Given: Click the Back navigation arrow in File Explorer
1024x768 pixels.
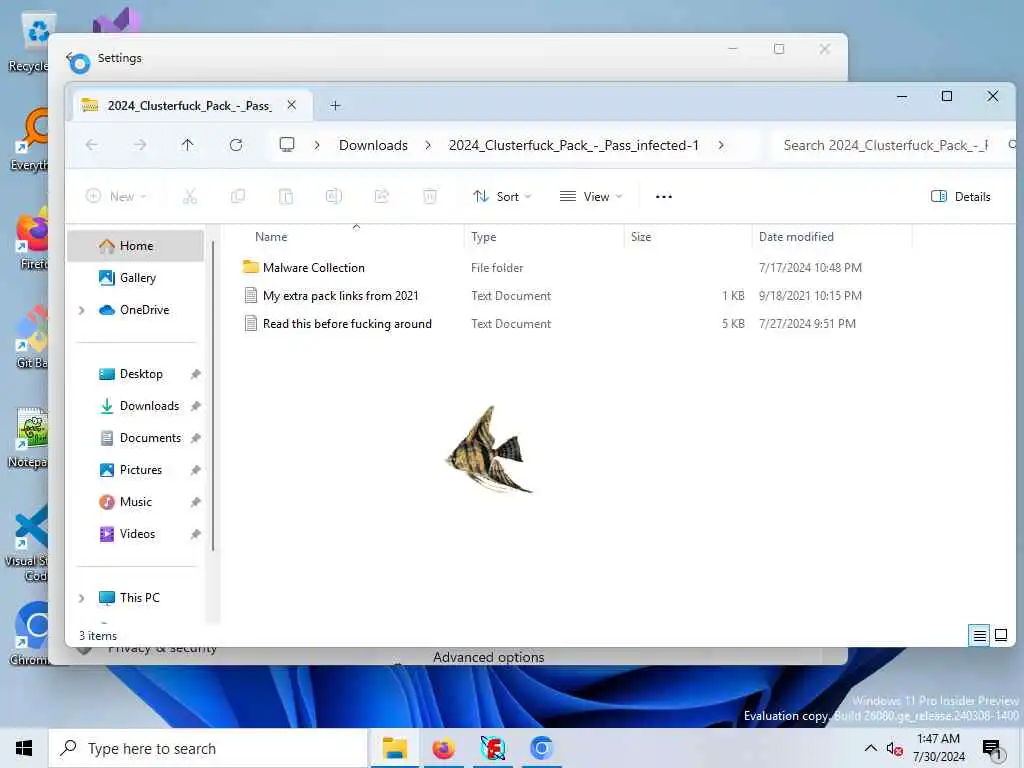Looking at the screenshot, I should point(92,145).
